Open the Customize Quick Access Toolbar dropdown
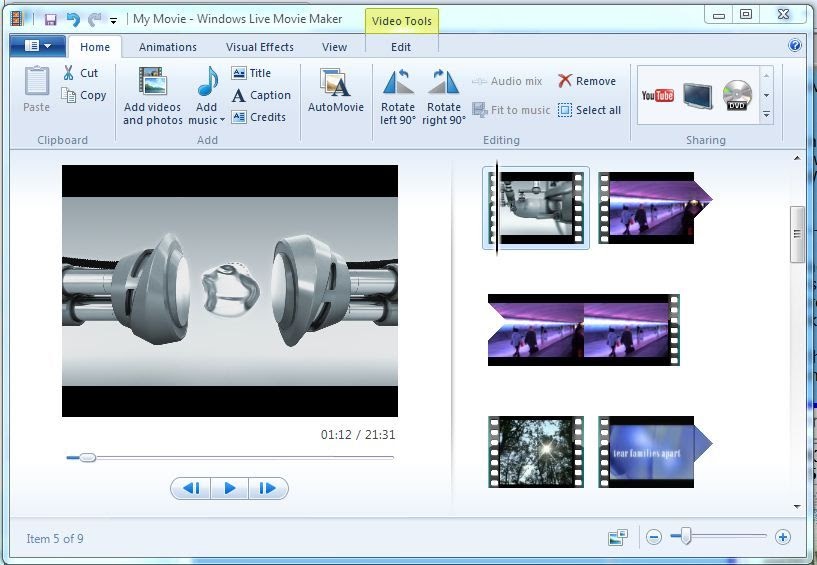This screenshot has width=817, height=565. [x=113, y=21]
